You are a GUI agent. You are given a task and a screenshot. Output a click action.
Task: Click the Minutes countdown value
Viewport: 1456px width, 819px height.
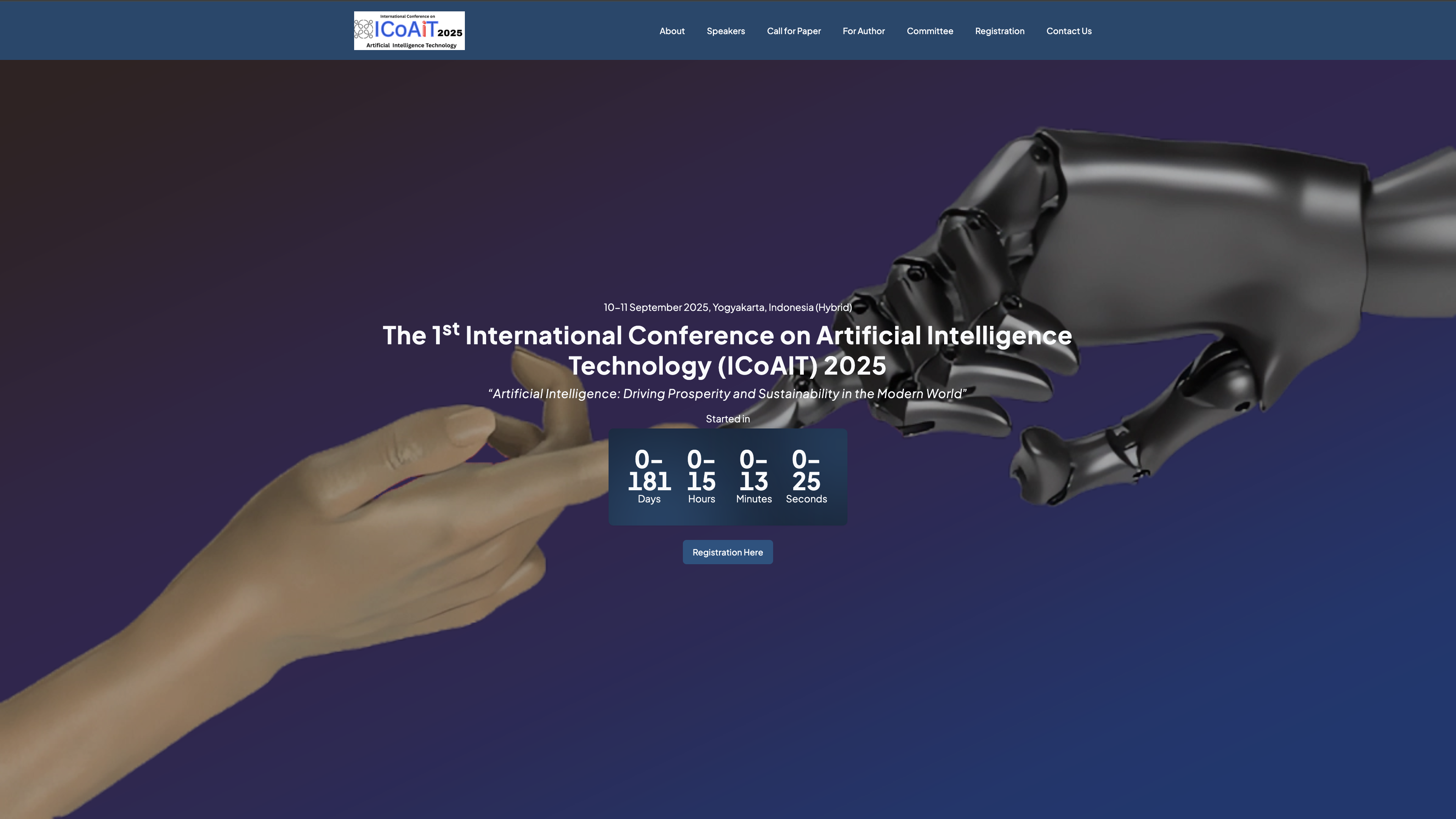coord(753,470)
